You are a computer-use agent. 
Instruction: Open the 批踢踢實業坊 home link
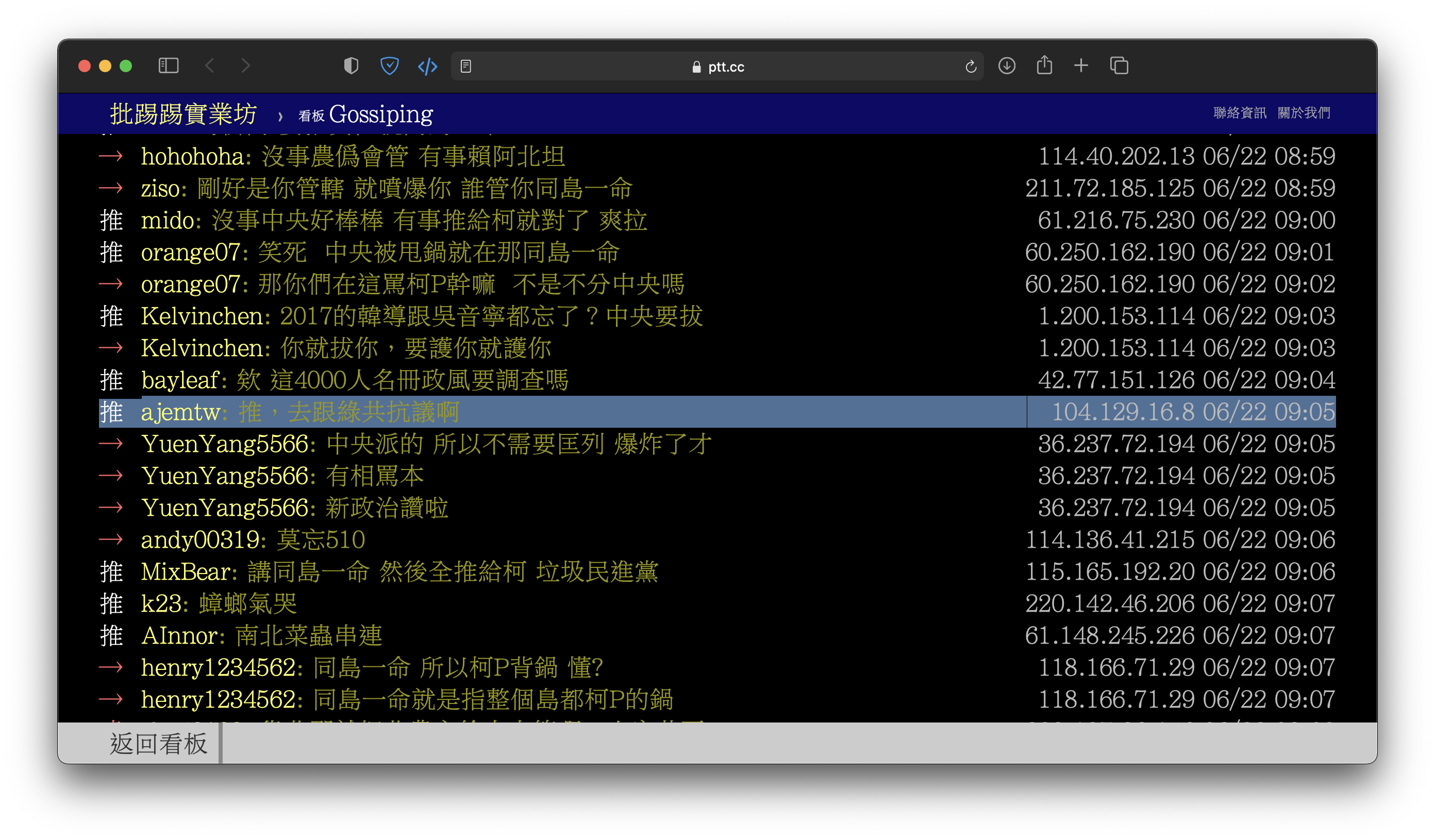click(183, 114)
